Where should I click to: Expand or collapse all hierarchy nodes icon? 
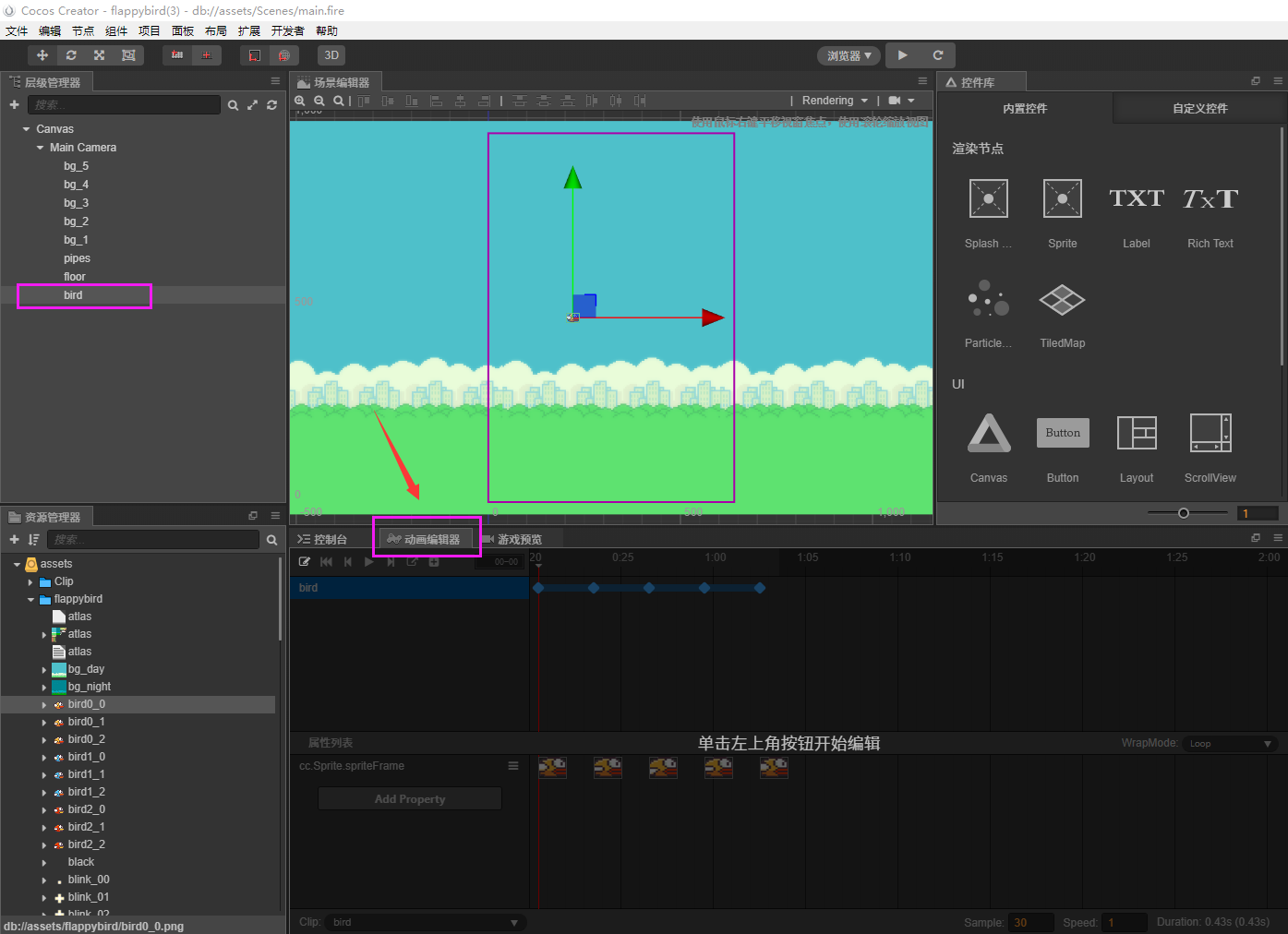253,105
